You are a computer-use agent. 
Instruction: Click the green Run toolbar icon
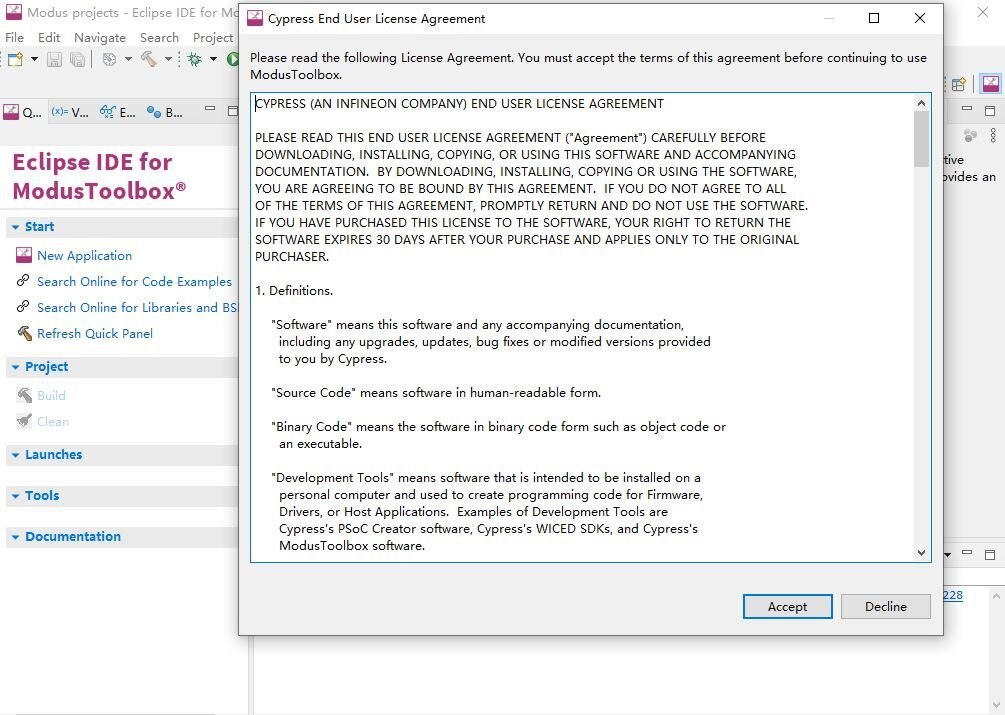[x=233, y=60]
